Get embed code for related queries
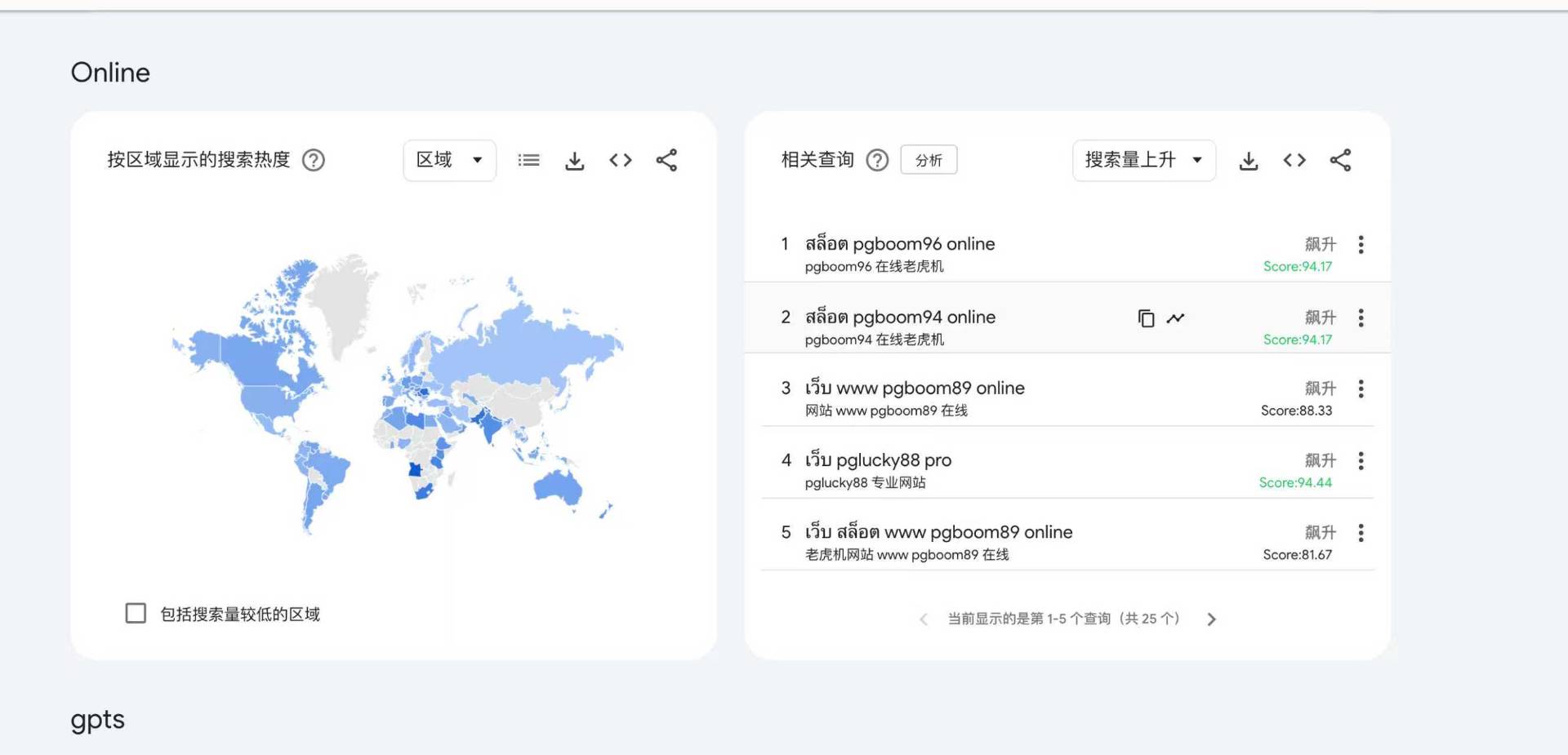Screen dimensions: 1568x755 tap(1294, 160)
